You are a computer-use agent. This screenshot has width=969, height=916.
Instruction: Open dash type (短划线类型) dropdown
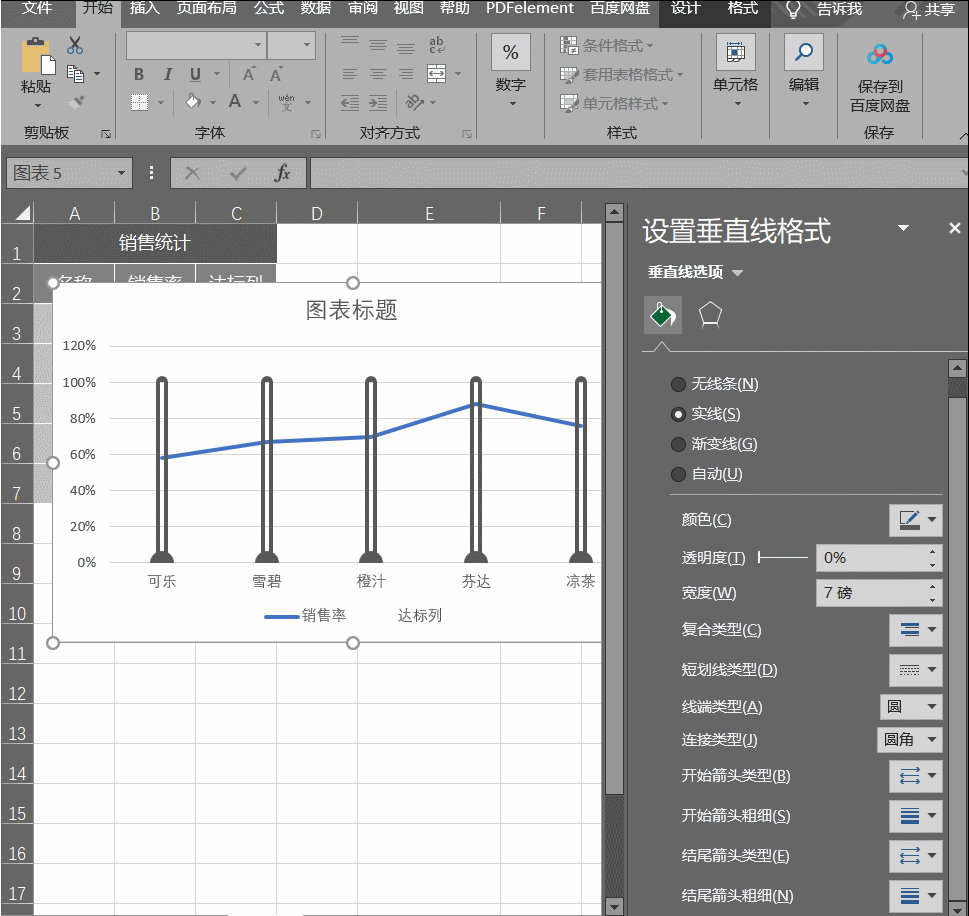point(916,670)
